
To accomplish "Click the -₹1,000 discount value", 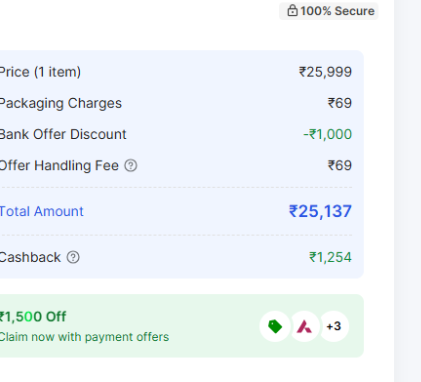I will pos(327,134).
